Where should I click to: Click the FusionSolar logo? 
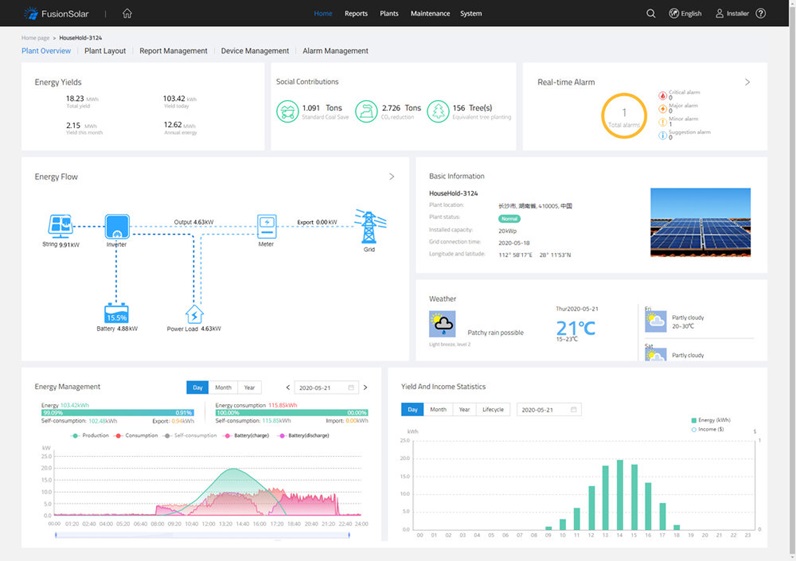pos(56,14)
